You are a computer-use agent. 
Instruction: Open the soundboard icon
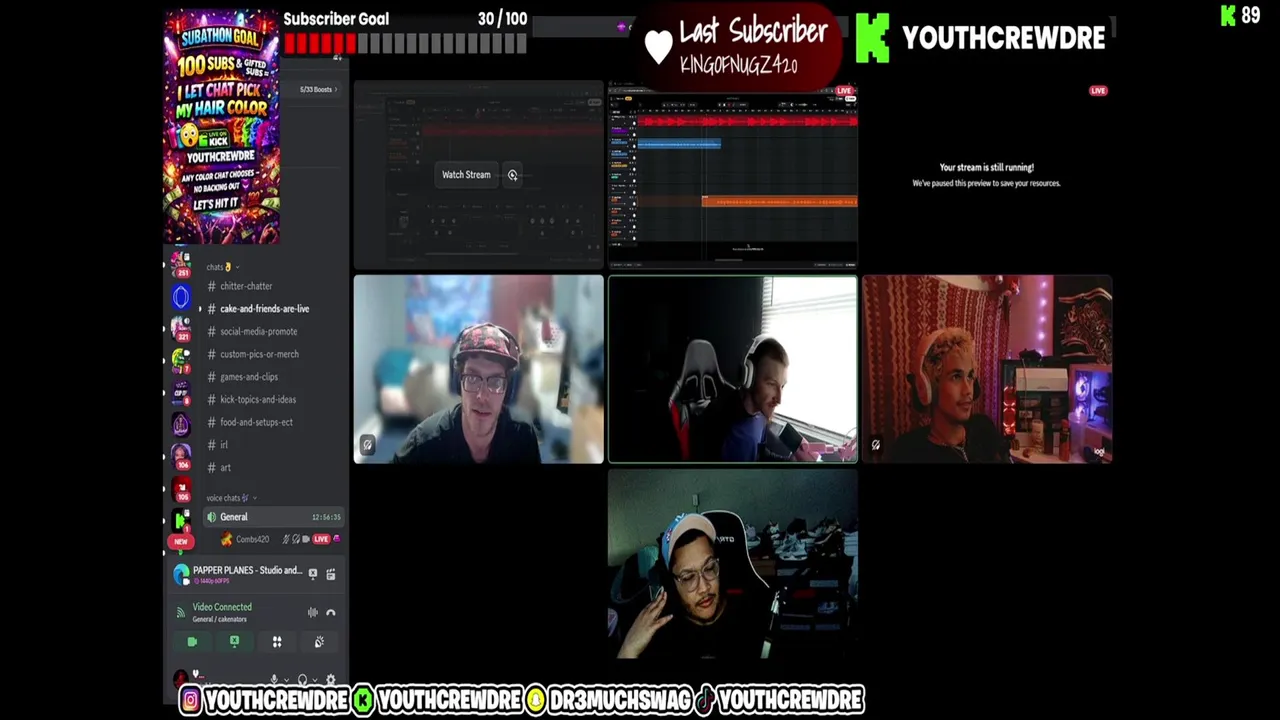tap(319, 642)
